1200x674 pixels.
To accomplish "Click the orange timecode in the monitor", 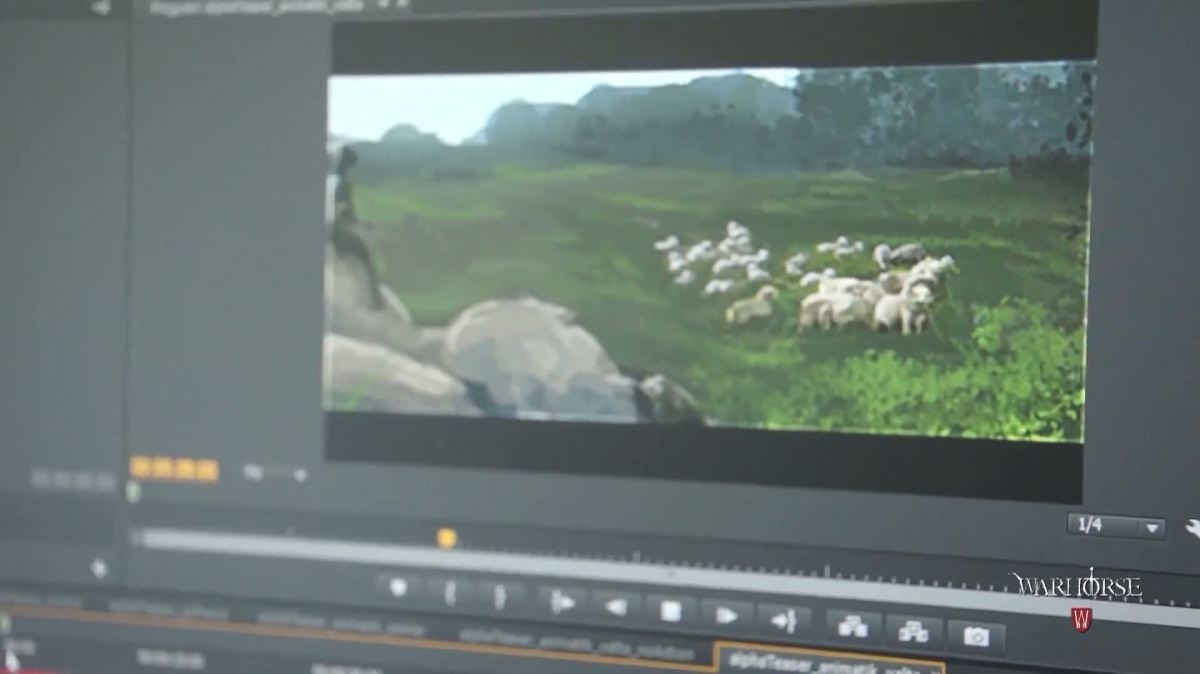I will 174,469.
